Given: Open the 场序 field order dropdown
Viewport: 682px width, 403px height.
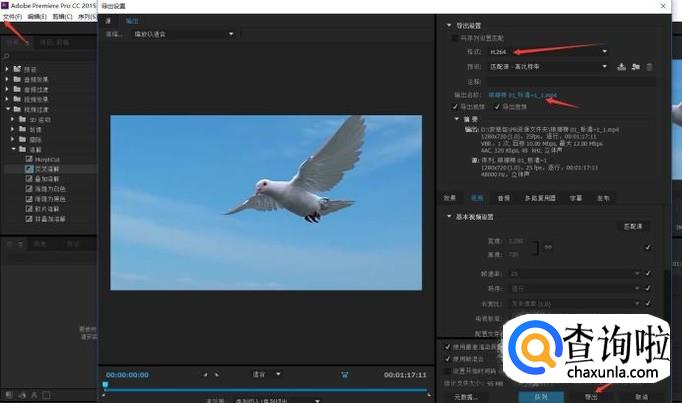Looking at the screenshot, I should pyautogui.click(x=575, y=288).
